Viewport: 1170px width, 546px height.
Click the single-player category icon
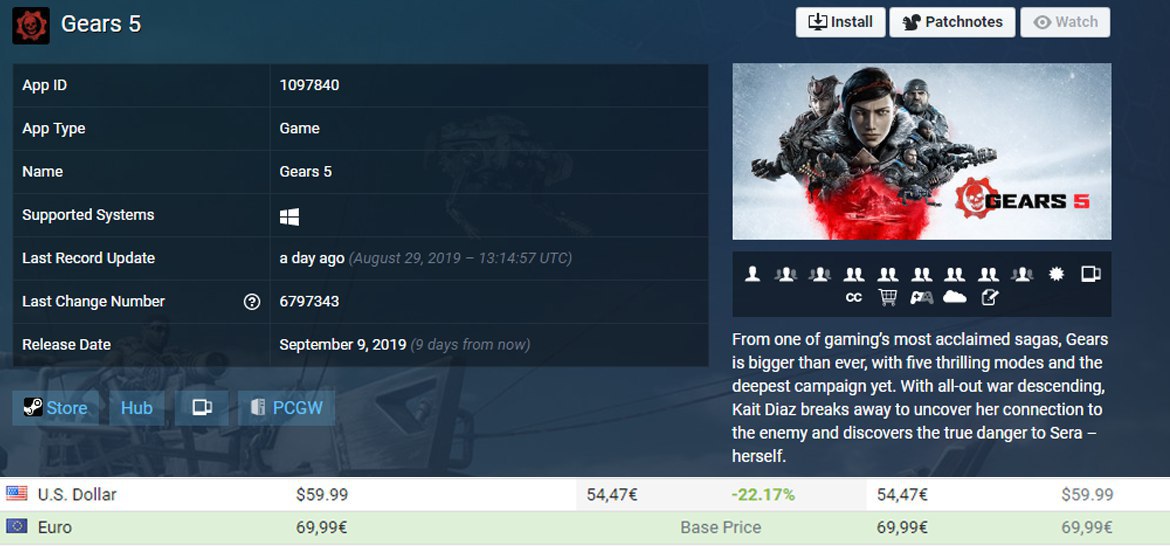[752, 274]
